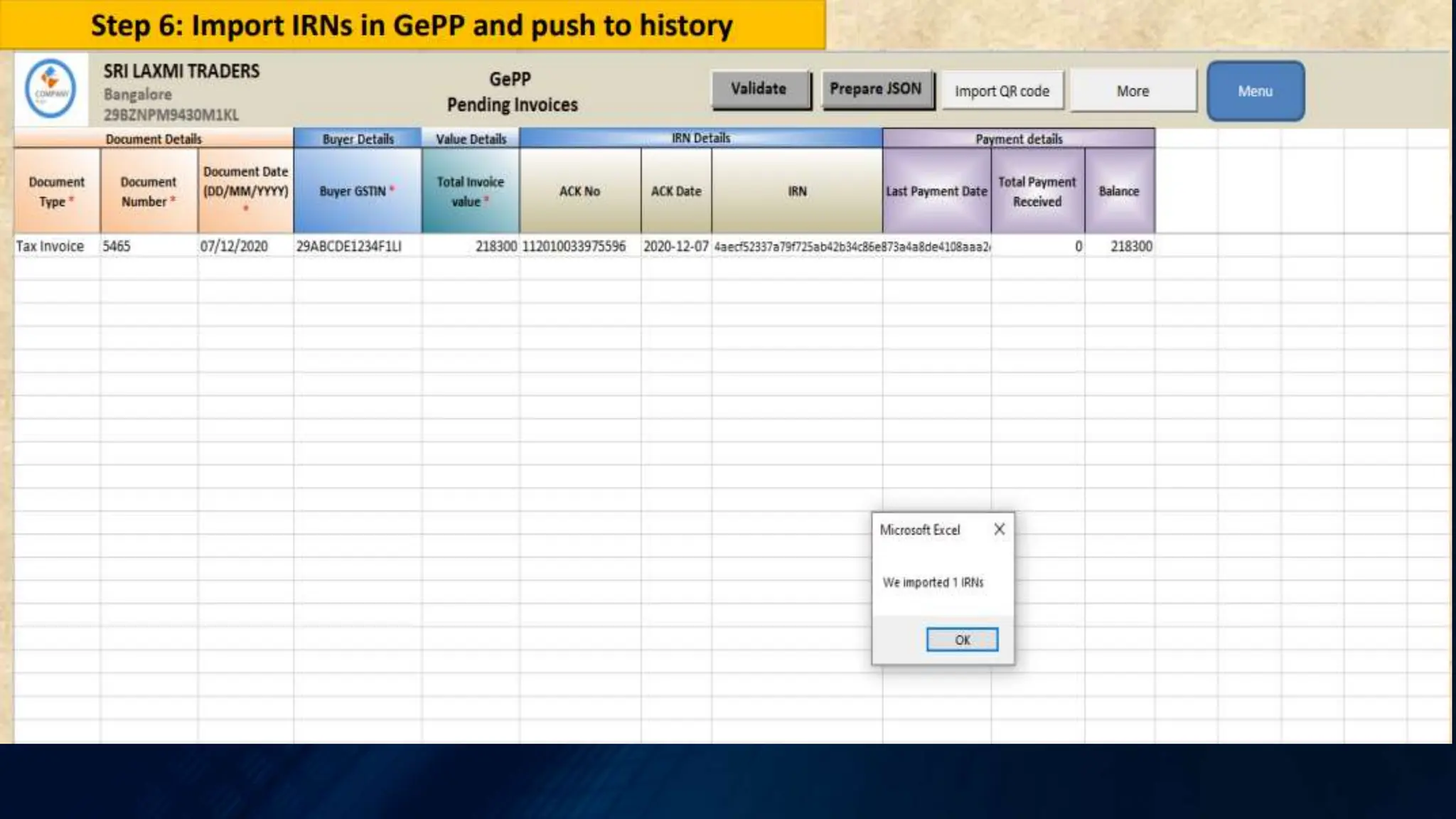Open the More options button
The height and width of the screenshot is (819, 1456).
(1133, 91)
